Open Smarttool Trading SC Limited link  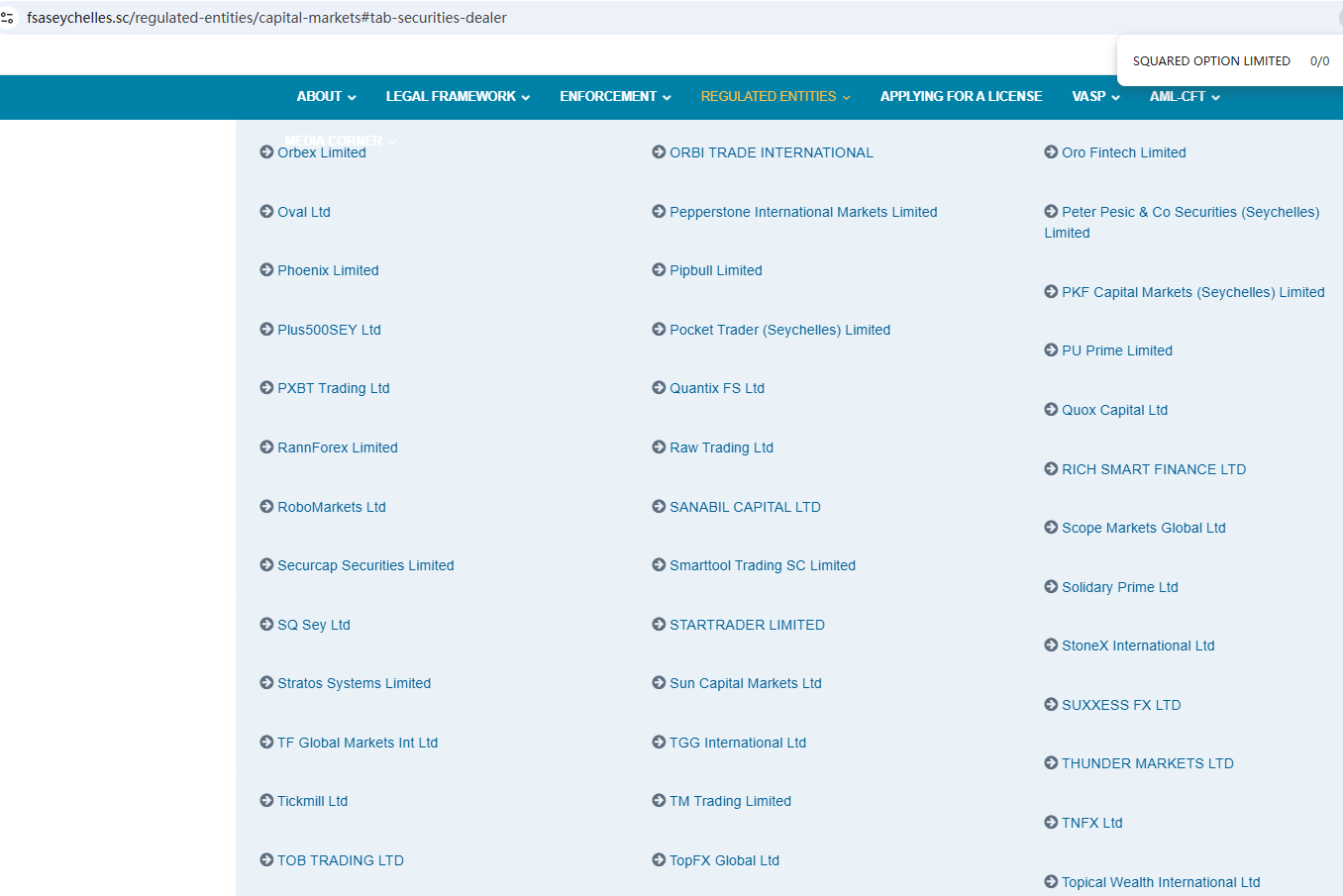763,565
